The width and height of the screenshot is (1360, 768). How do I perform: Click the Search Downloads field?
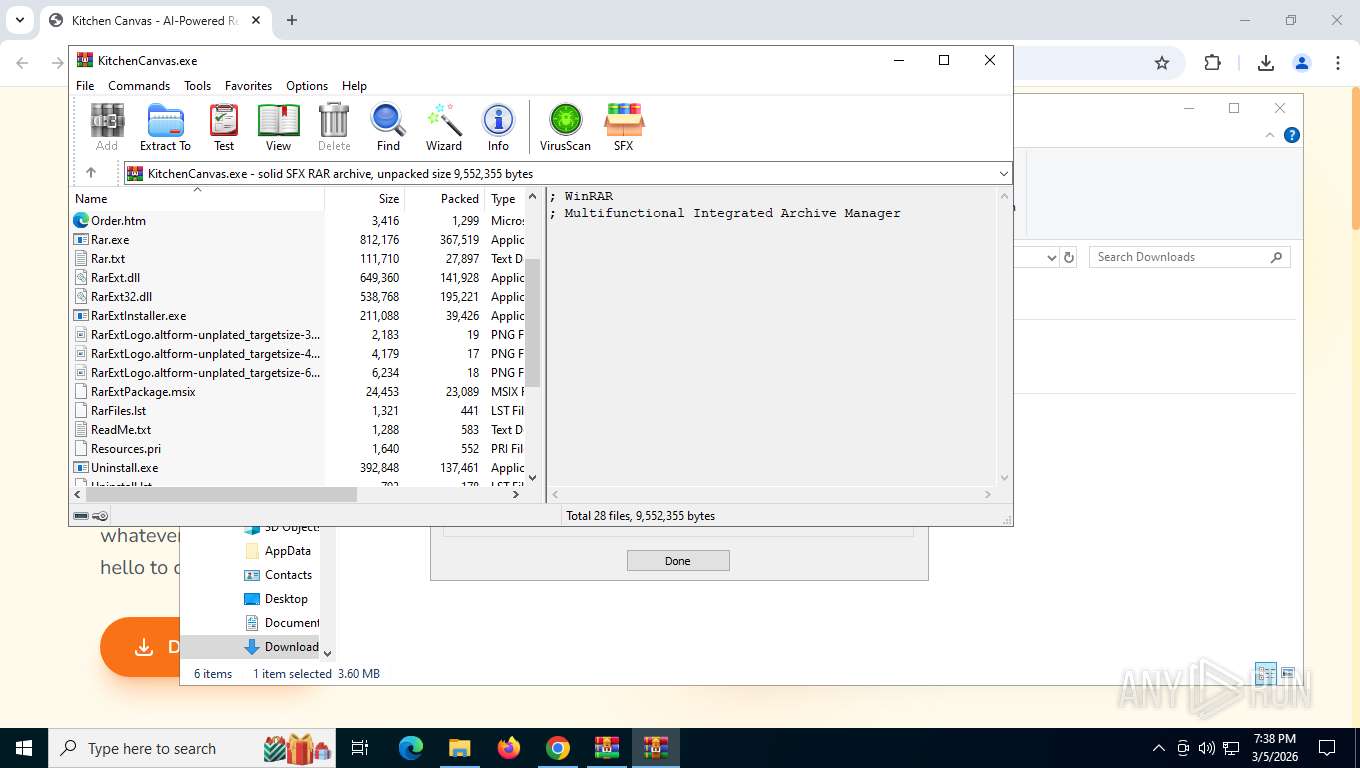pyautogui.click(x=1190, y=257)
